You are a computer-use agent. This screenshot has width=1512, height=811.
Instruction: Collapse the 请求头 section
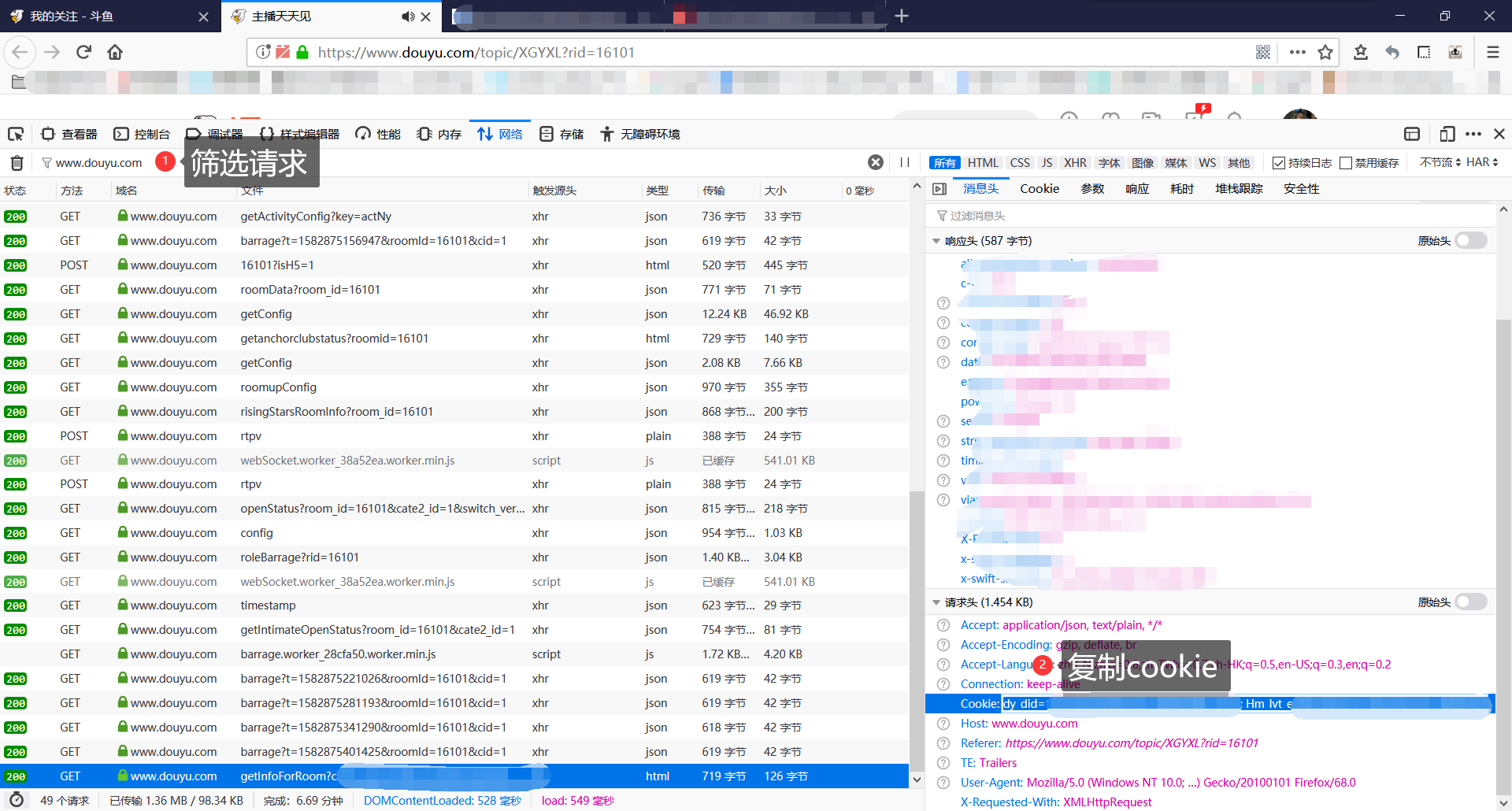[936, 602]
